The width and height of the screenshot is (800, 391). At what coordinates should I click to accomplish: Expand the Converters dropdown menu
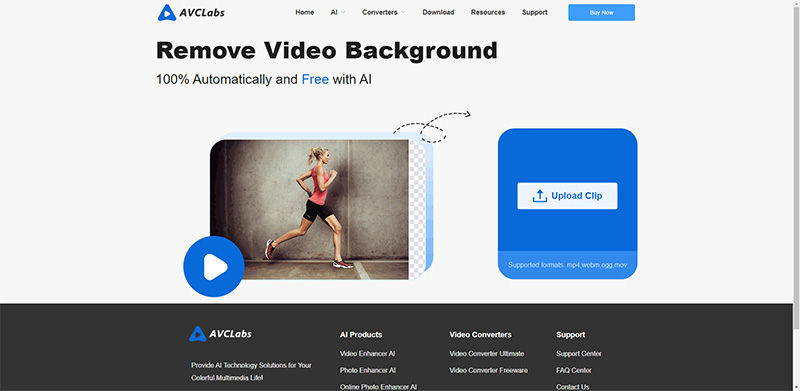(x=384, y=12)
